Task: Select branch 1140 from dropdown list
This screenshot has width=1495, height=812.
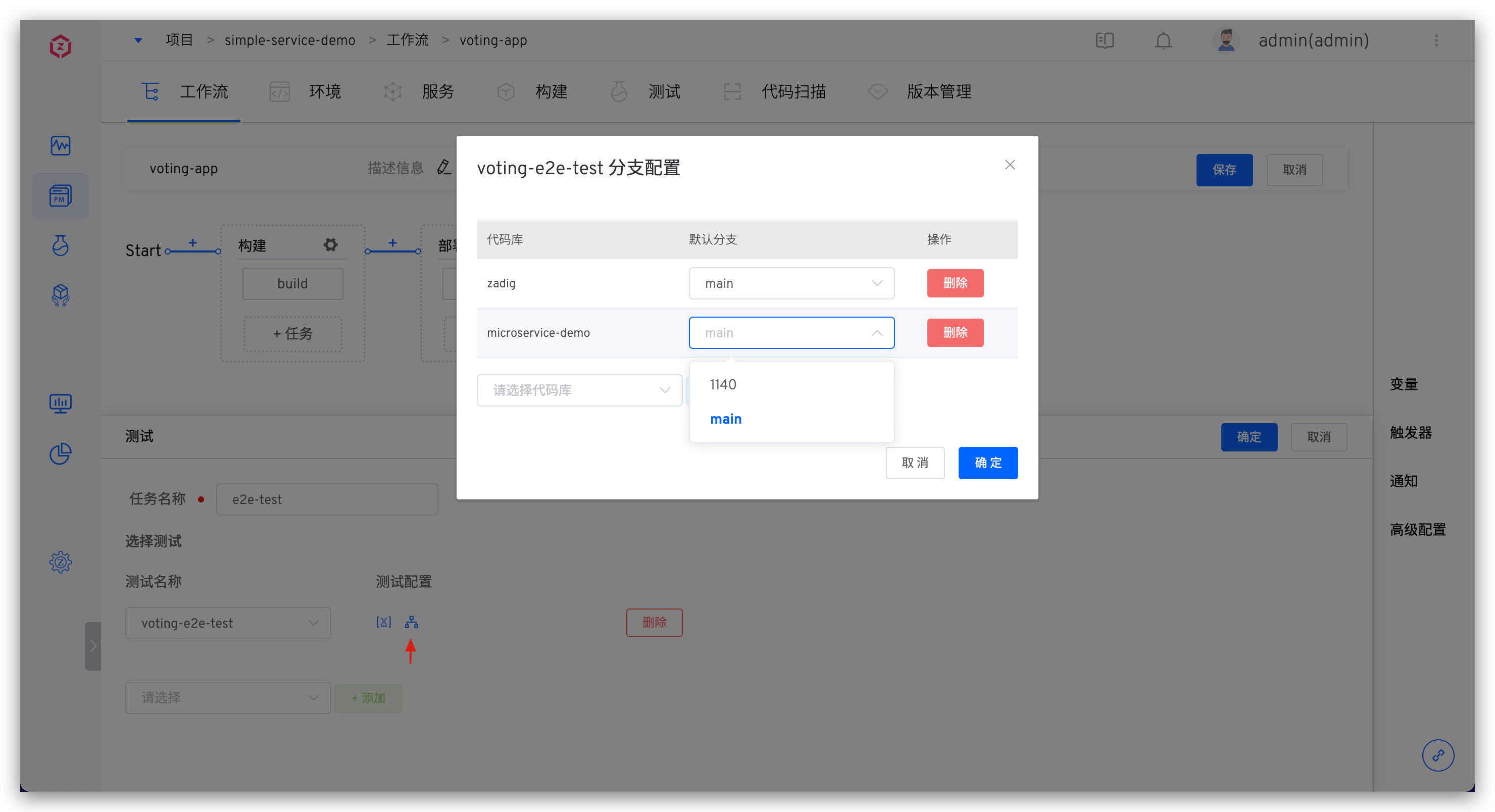Action: pos(723,384)
